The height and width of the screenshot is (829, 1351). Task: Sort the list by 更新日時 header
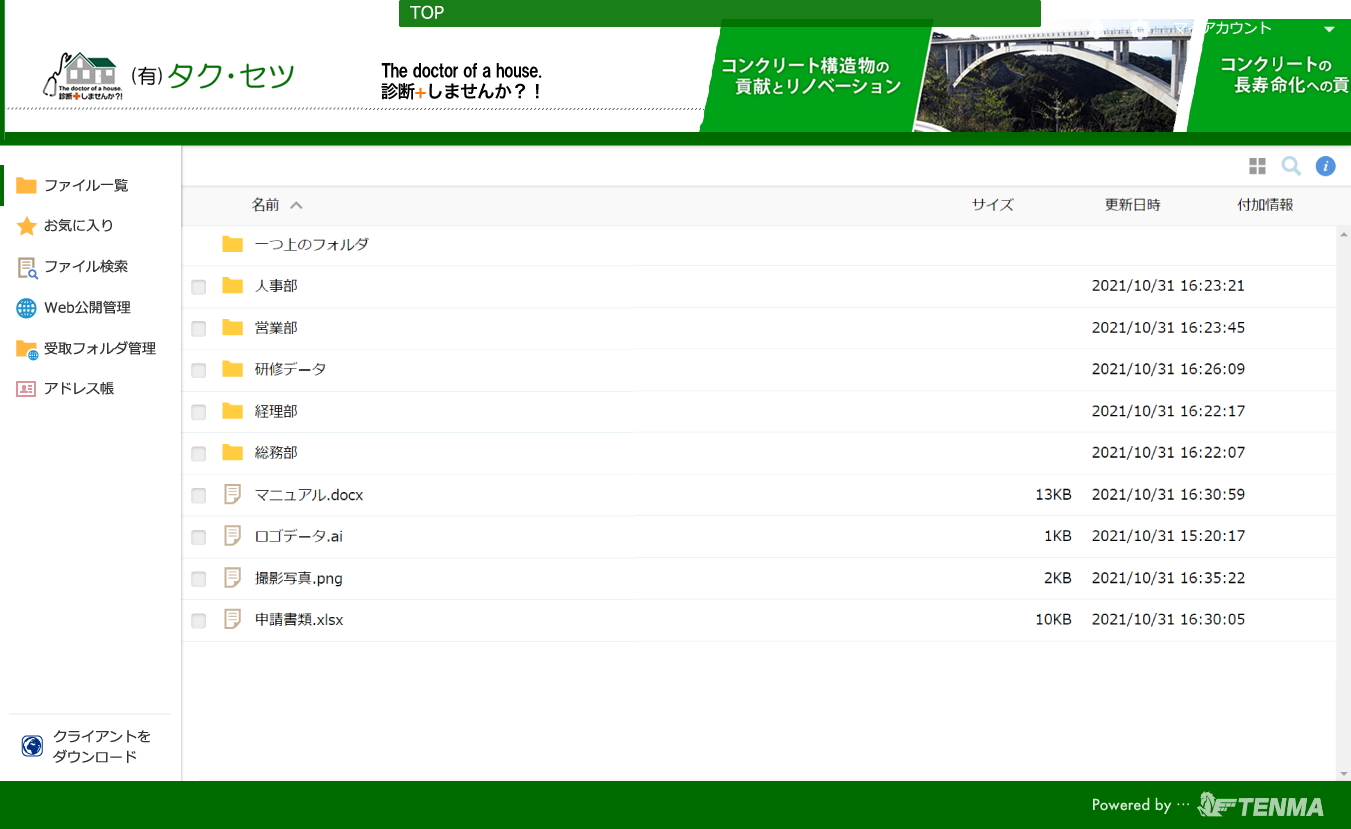[1132, 205]
